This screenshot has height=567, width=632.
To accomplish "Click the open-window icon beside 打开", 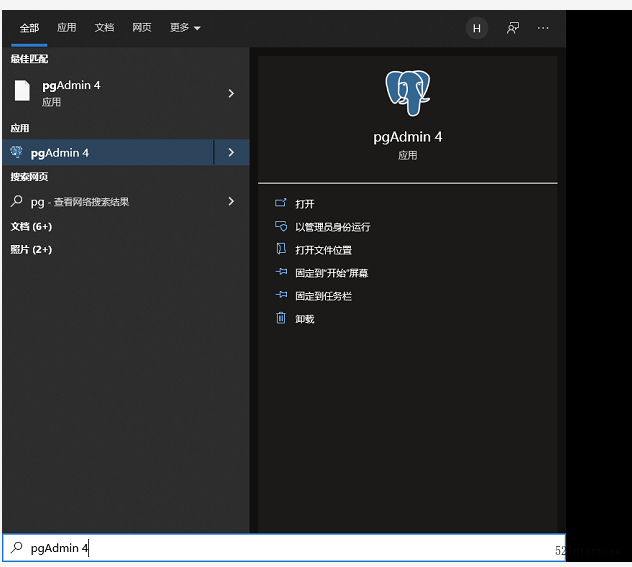I will pyautogui.click(x=281, y=202).
